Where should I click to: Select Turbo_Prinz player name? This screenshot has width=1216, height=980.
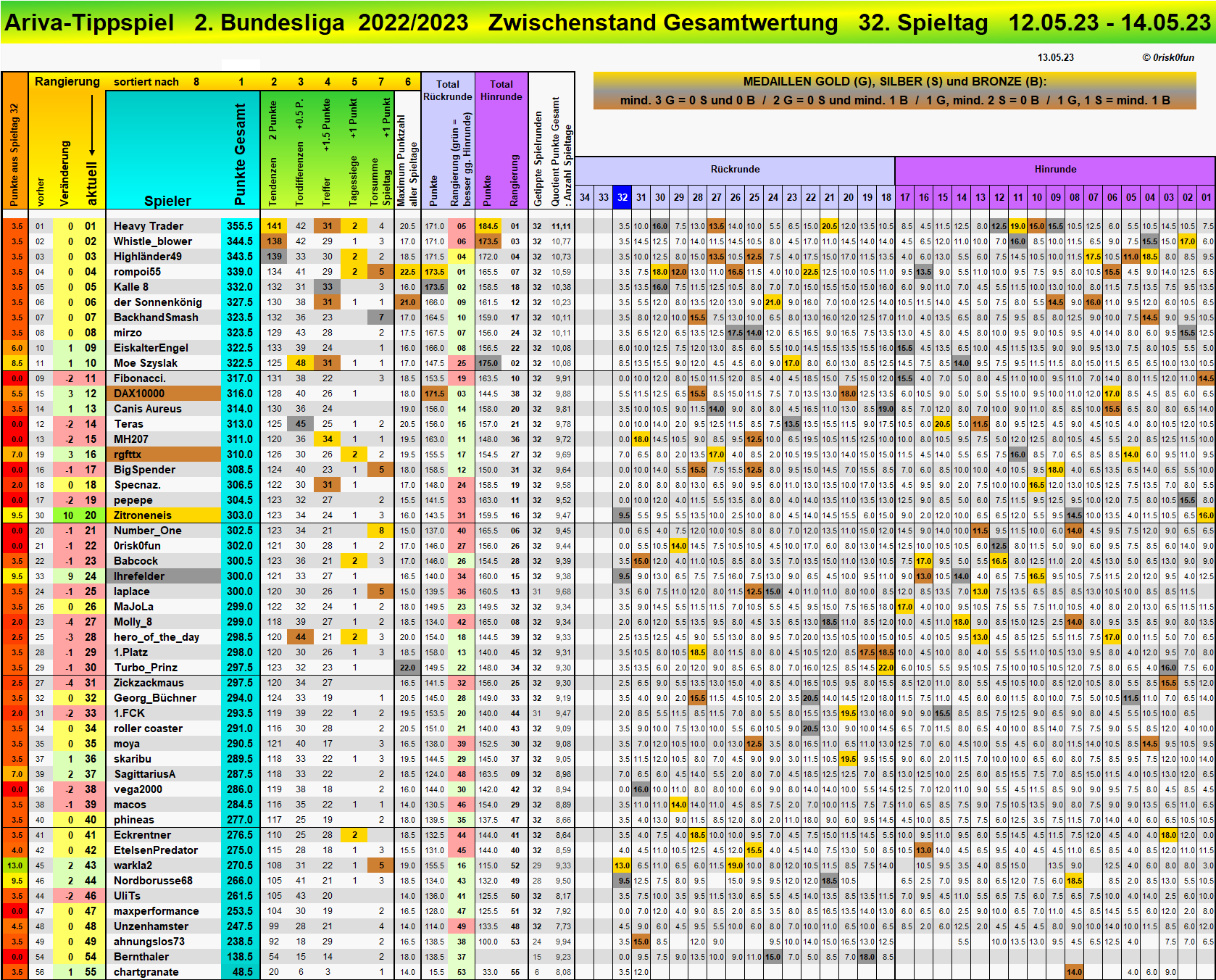(146, 668)
